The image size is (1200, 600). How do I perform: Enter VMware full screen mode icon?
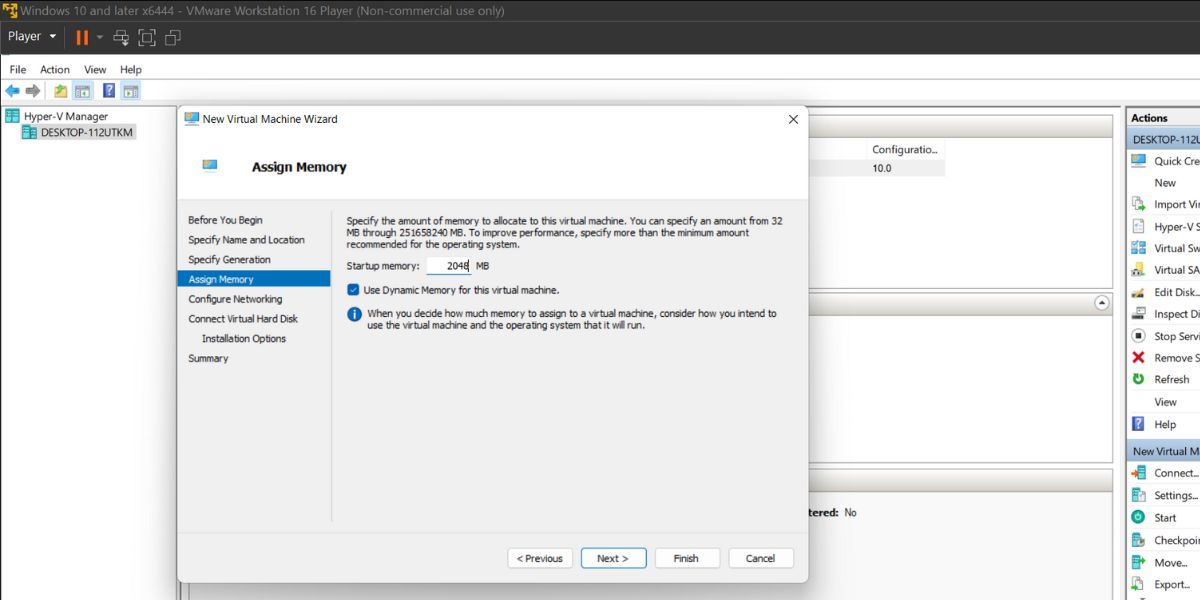point(147,37)
